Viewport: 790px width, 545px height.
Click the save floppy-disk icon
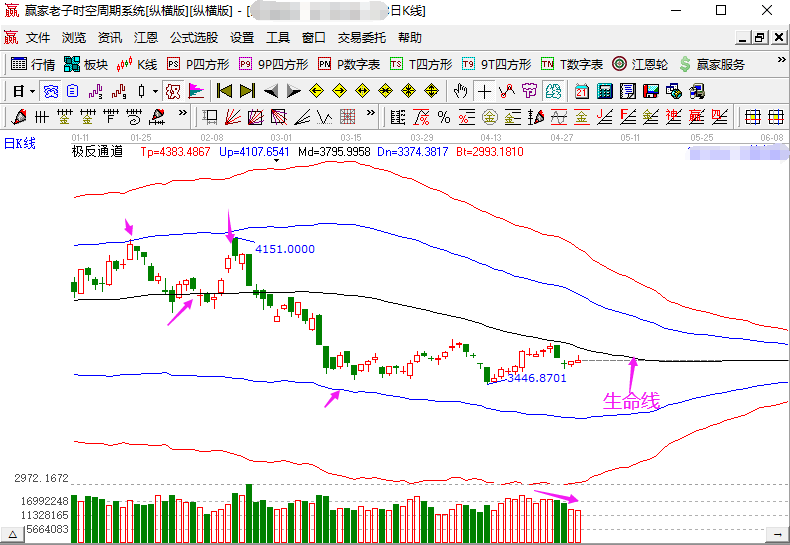pos(651,91)
